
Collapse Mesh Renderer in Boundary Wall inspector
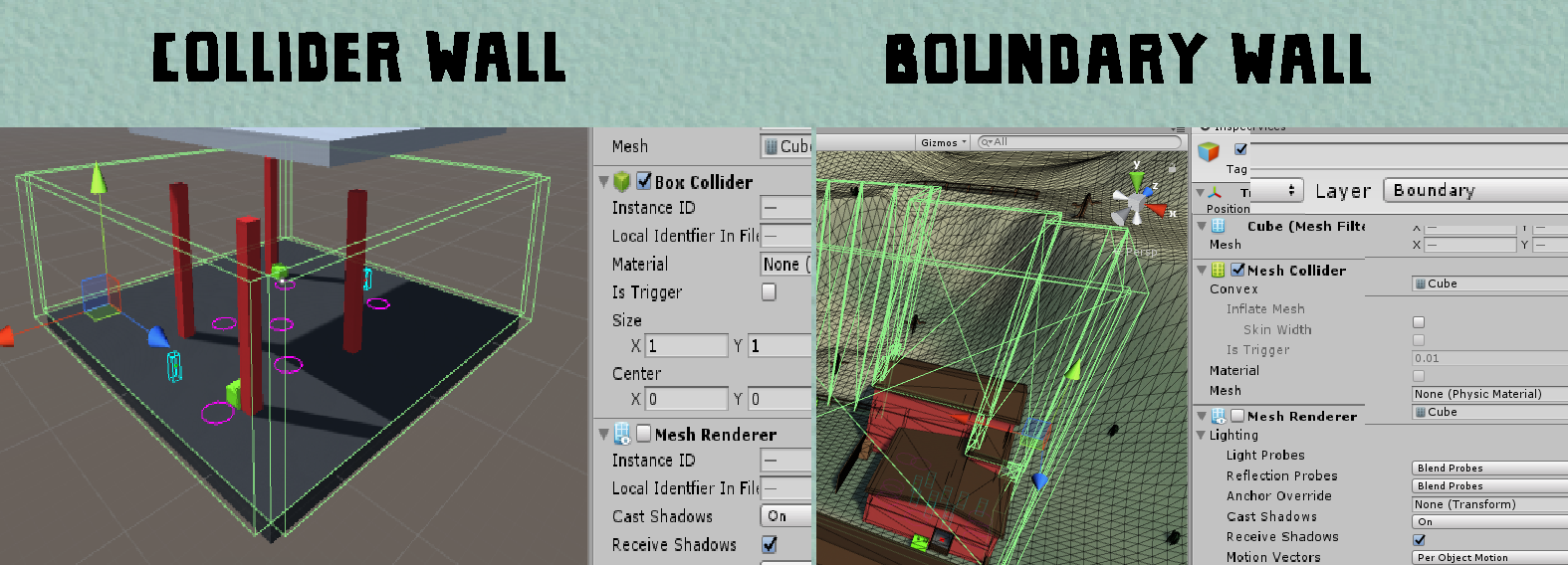1202,416
